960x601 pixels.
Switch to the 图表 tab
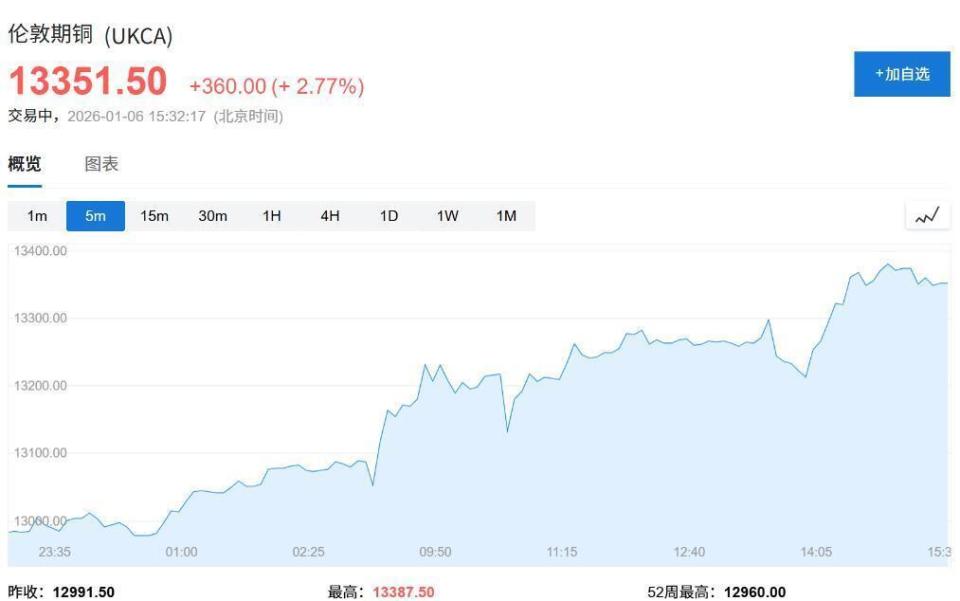pyautogui.click(x=103, y=163)
